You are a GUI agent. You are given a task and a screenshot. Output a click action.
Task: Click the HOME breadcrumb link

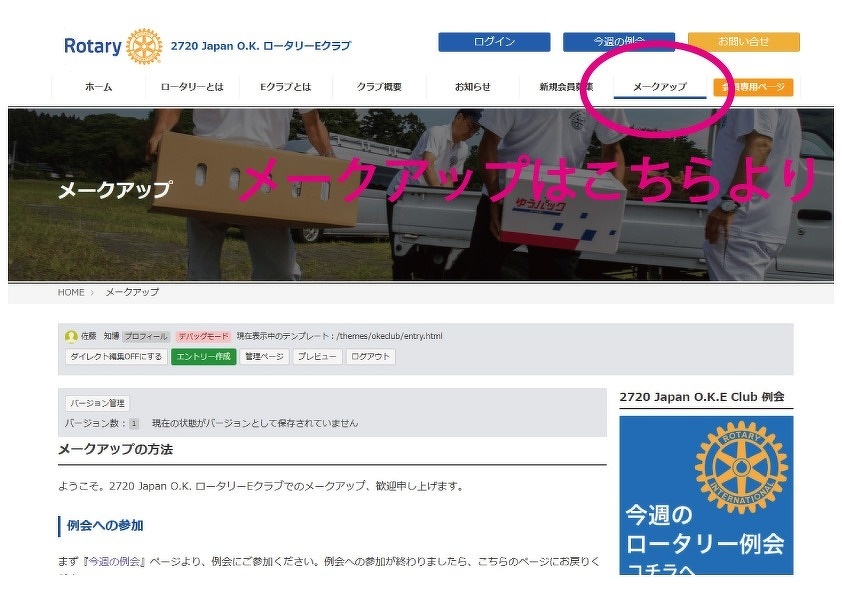click(71, 292)
